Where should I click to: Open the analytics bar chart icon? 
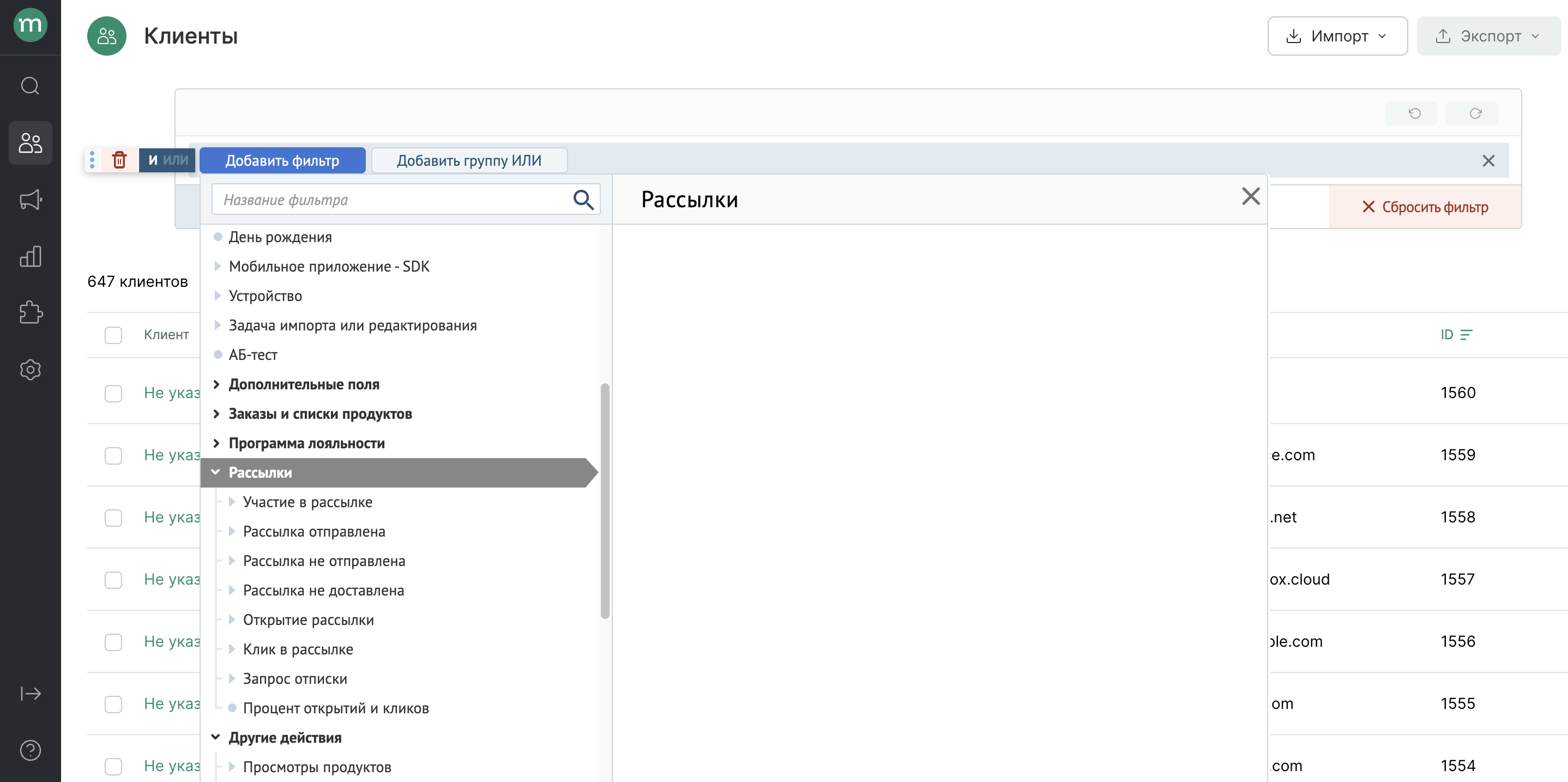30,256
